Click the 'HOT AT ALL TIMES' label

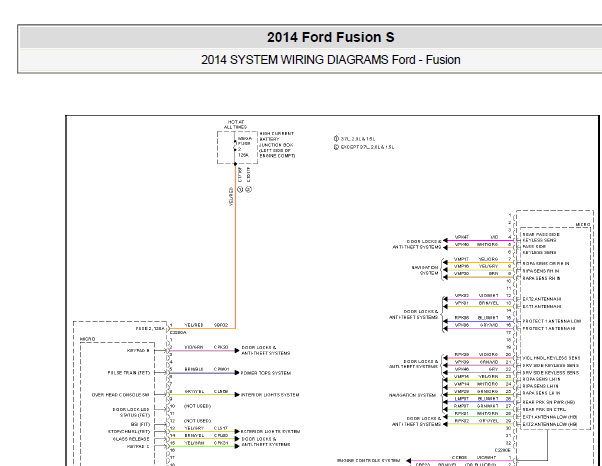click(235, 124)
